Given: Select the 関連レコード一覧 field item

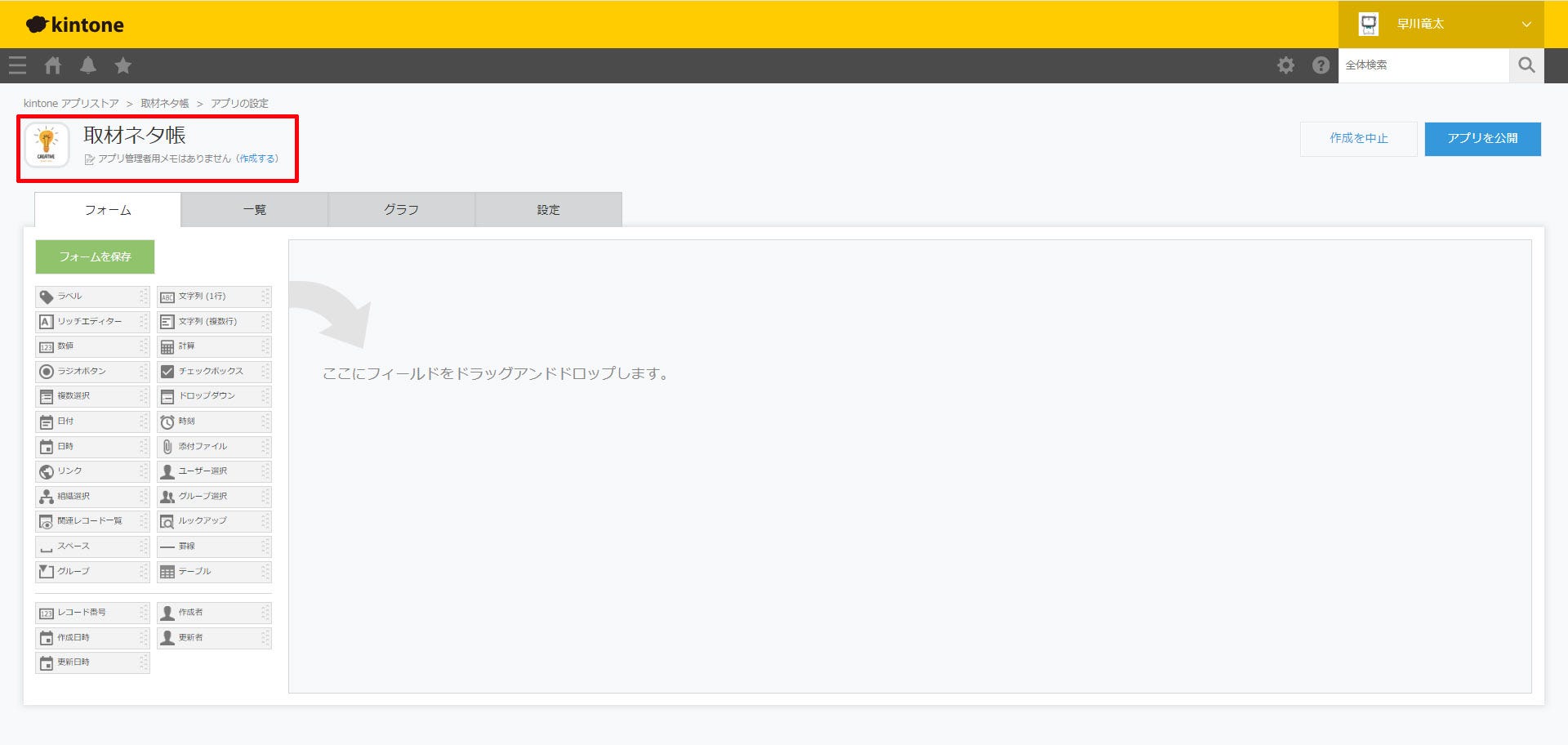Looking at the screenshot, I should tap(92, 521).
